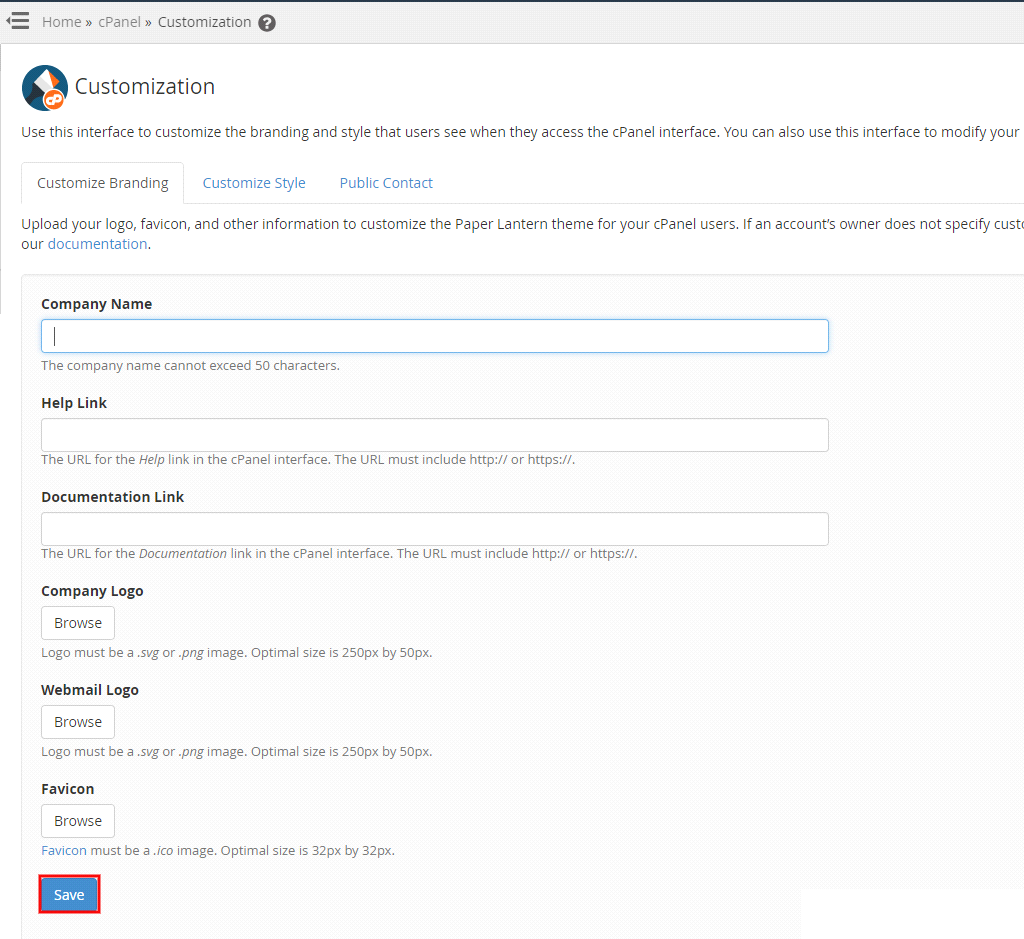Open the Public Contact tab

pos(386,183)
